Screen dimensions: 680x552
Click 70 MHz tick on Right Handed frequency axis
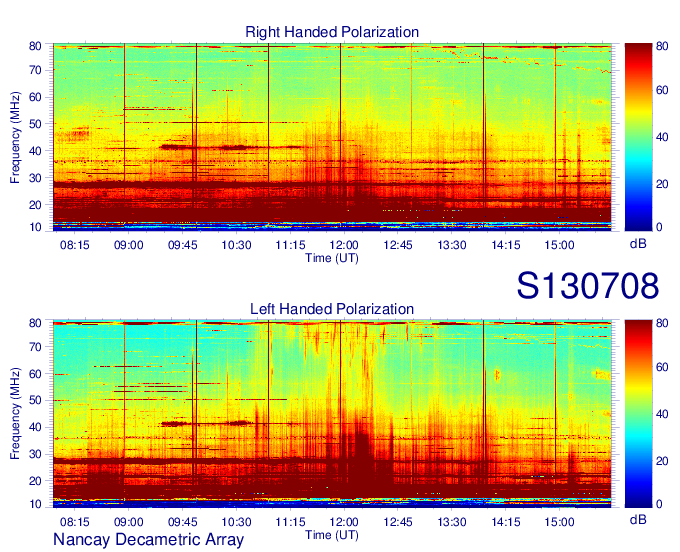point(35,70)
